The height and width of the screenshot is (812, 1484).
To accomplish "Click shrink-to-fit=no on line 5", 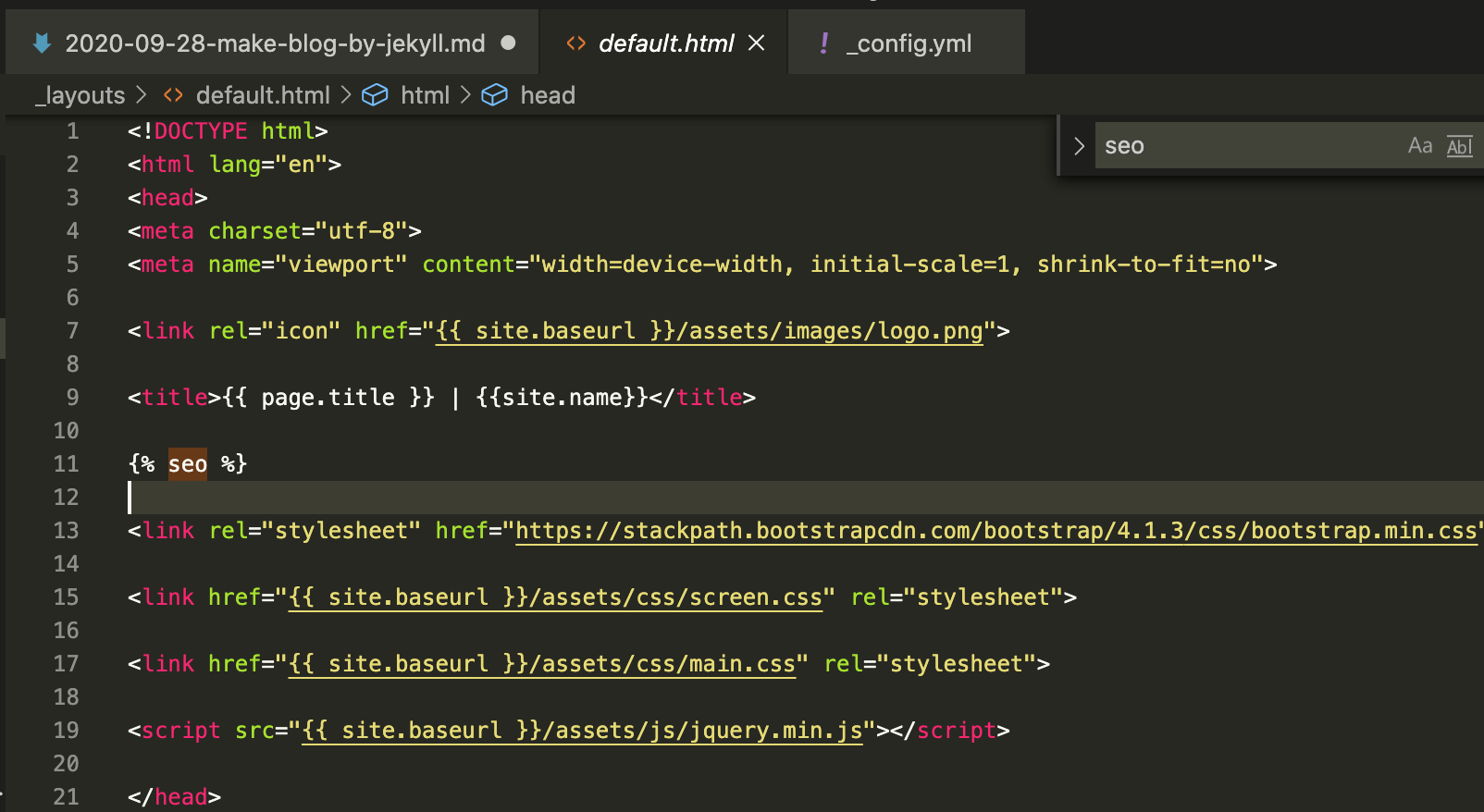I will coord(1144,265).
